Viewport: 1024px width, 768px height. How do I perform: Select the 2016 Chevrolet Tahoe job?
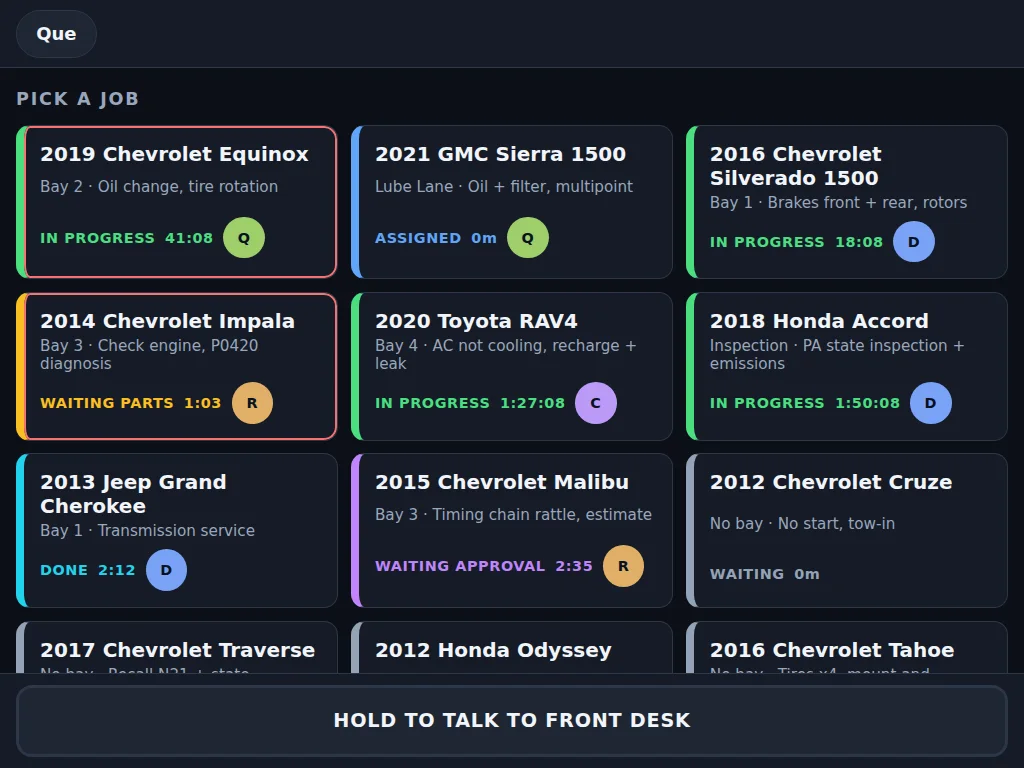(x=847, y=647)
